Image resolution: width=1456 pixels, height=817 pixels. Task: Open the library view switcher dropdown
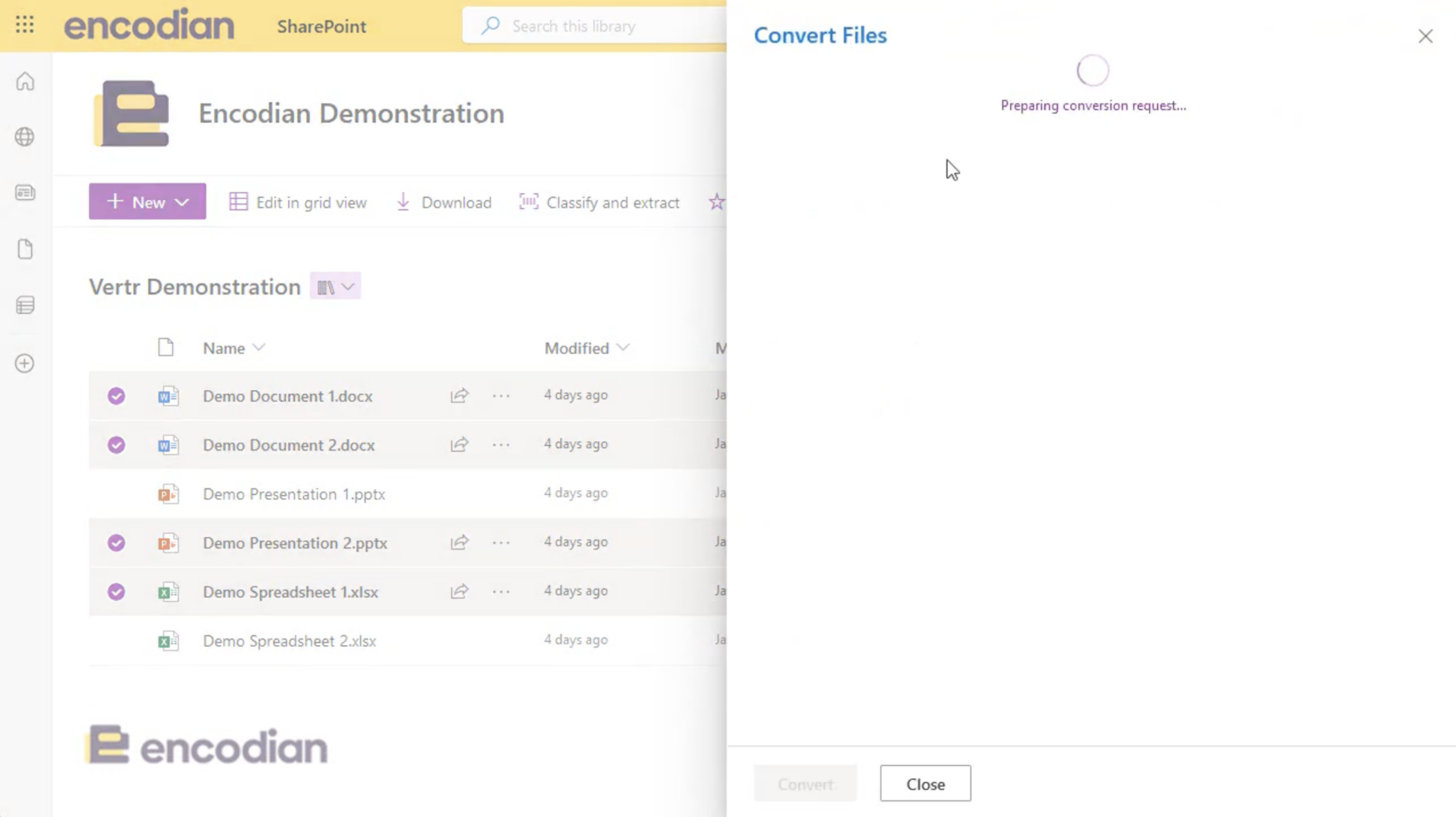click(336, 287)
